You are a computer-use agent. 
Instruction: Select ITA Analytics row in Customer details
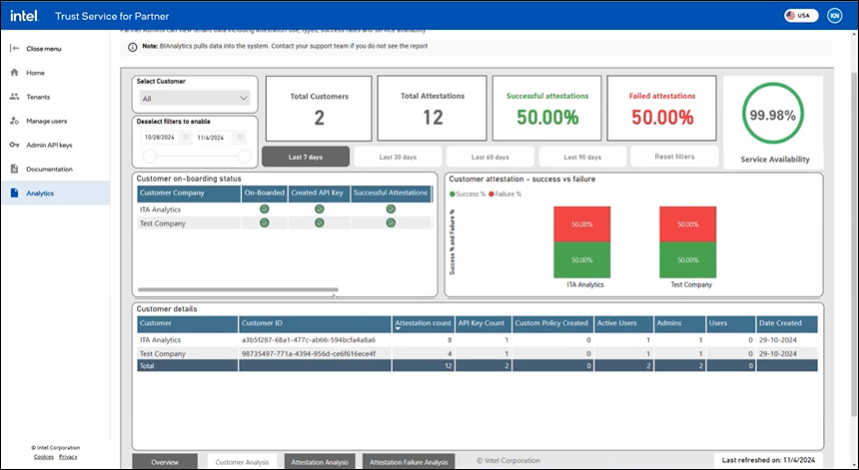477,340
